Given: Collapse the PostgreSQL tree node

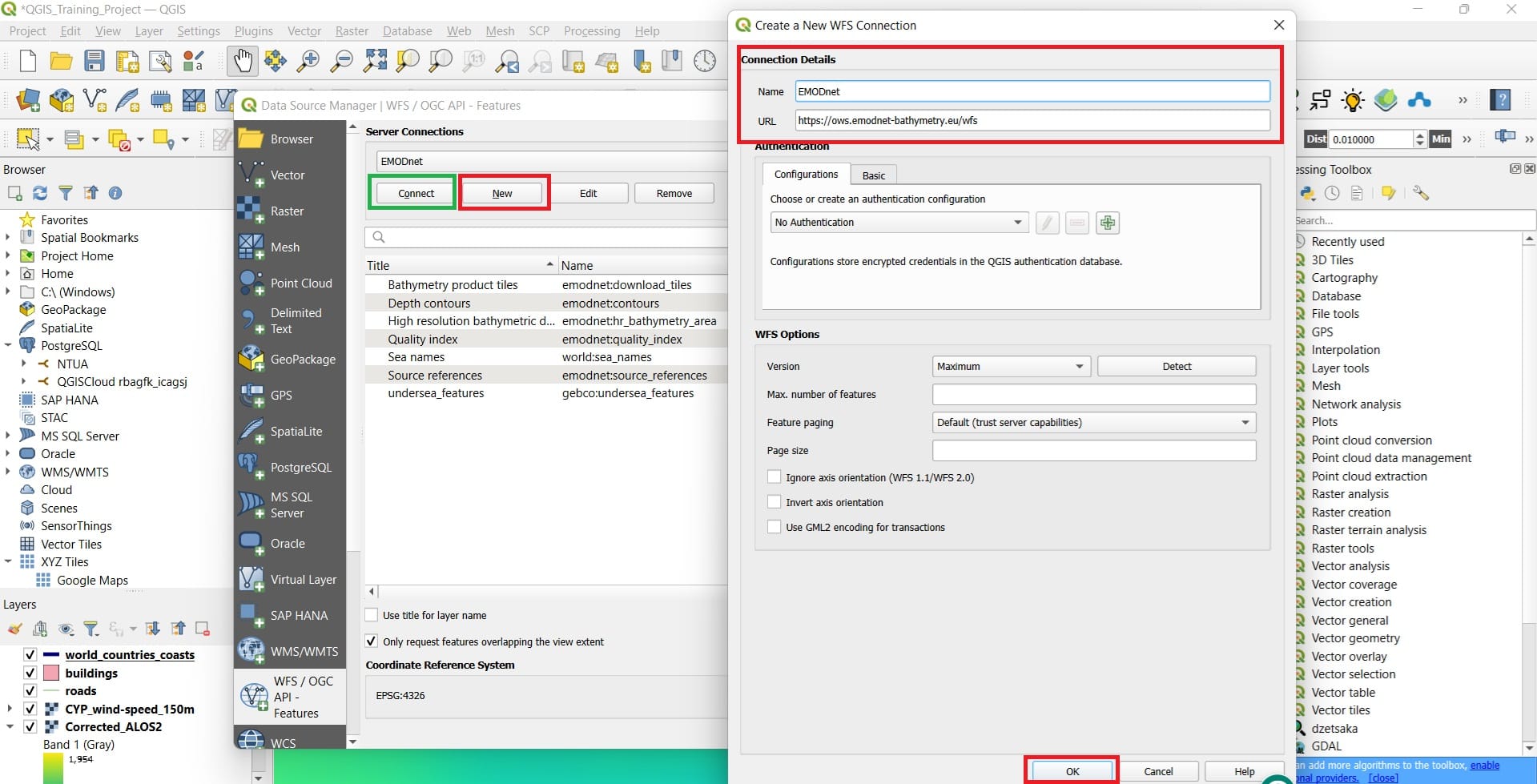Looking at the screenshot, I should click(8, 346).
